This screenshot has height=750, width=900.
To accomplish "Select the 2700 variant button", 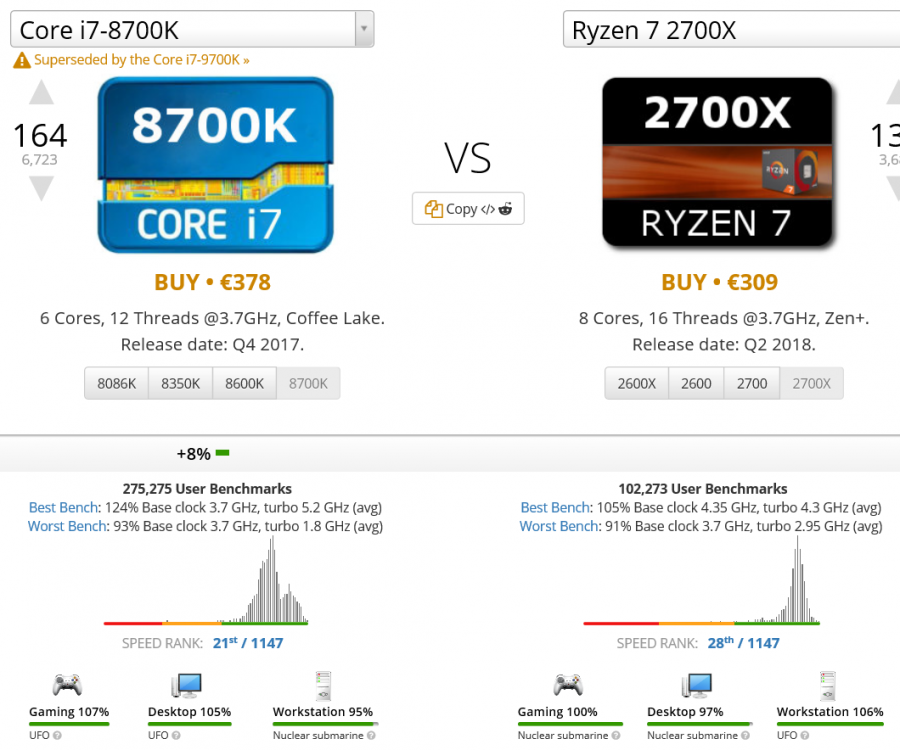I will (752, 383).
